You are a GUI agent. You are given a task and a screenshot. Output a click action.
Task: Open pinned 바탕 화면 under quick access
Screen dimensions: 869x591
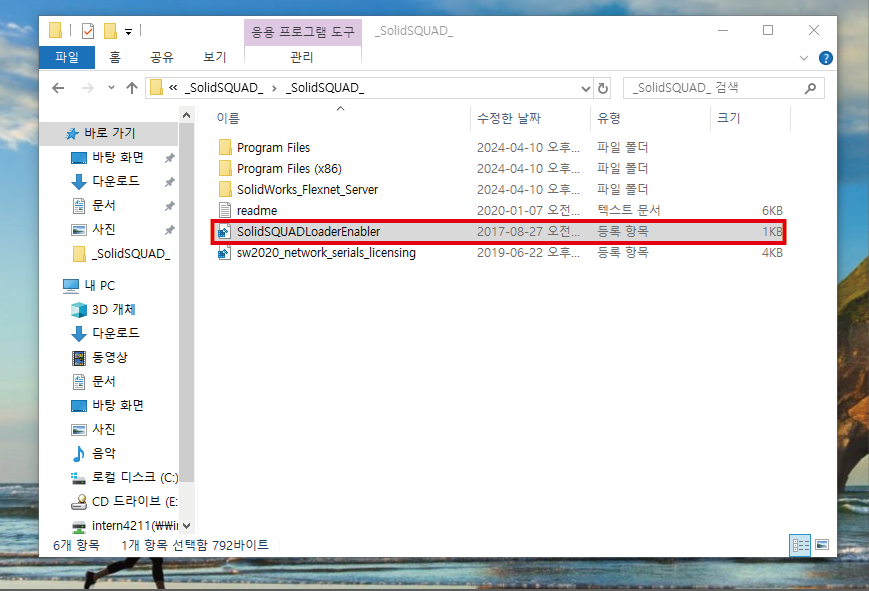[x=117, y=157]
